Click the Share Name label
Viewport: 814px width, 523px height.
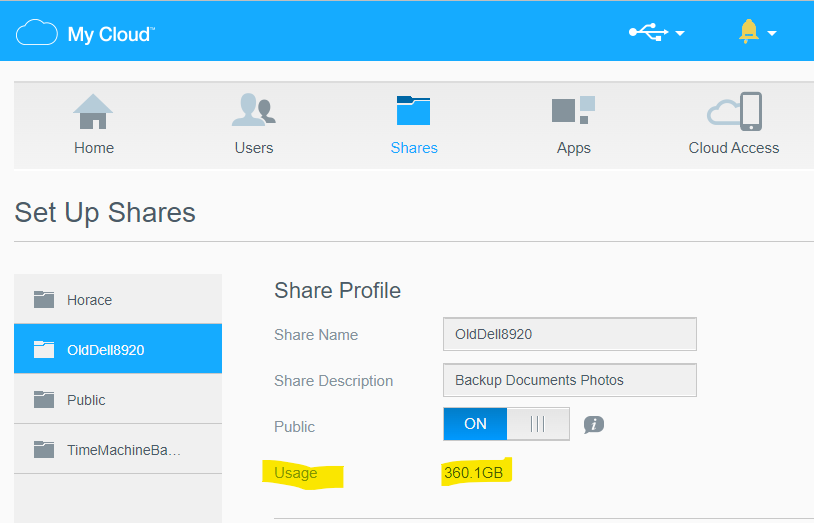click(316, 335)
